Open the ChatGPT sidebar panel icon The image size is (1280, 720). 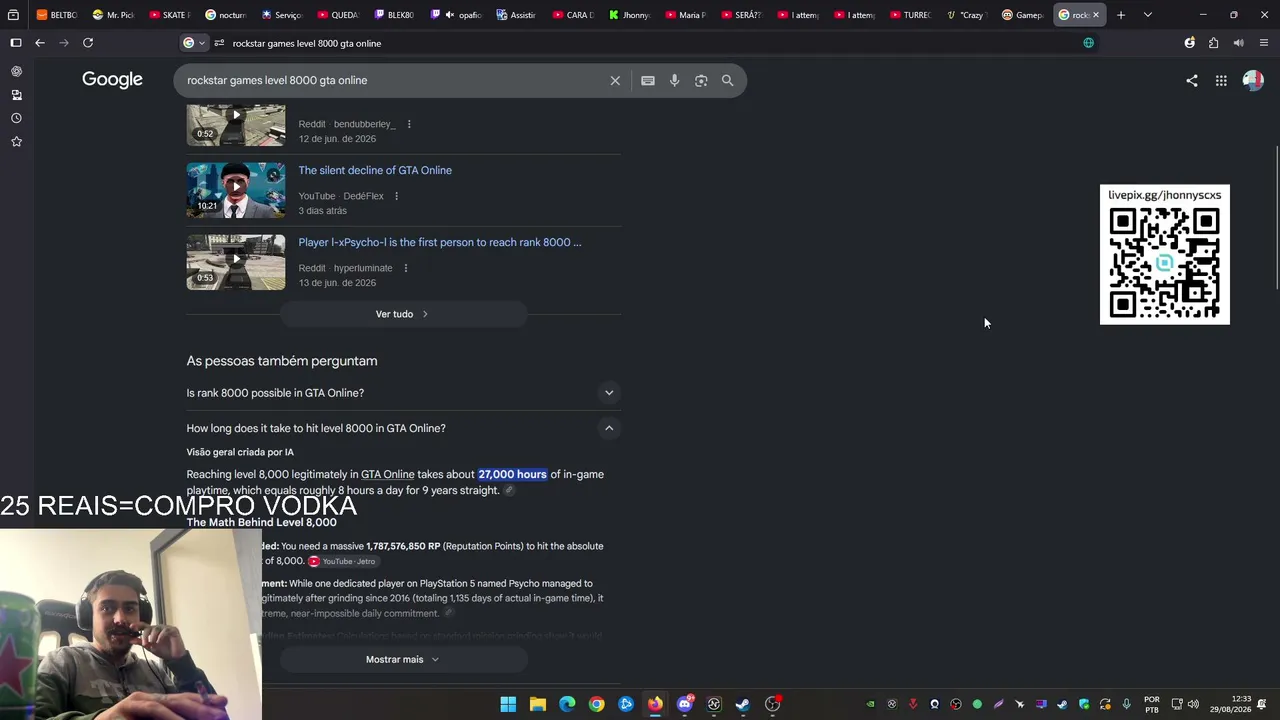(x=16, y=72)
